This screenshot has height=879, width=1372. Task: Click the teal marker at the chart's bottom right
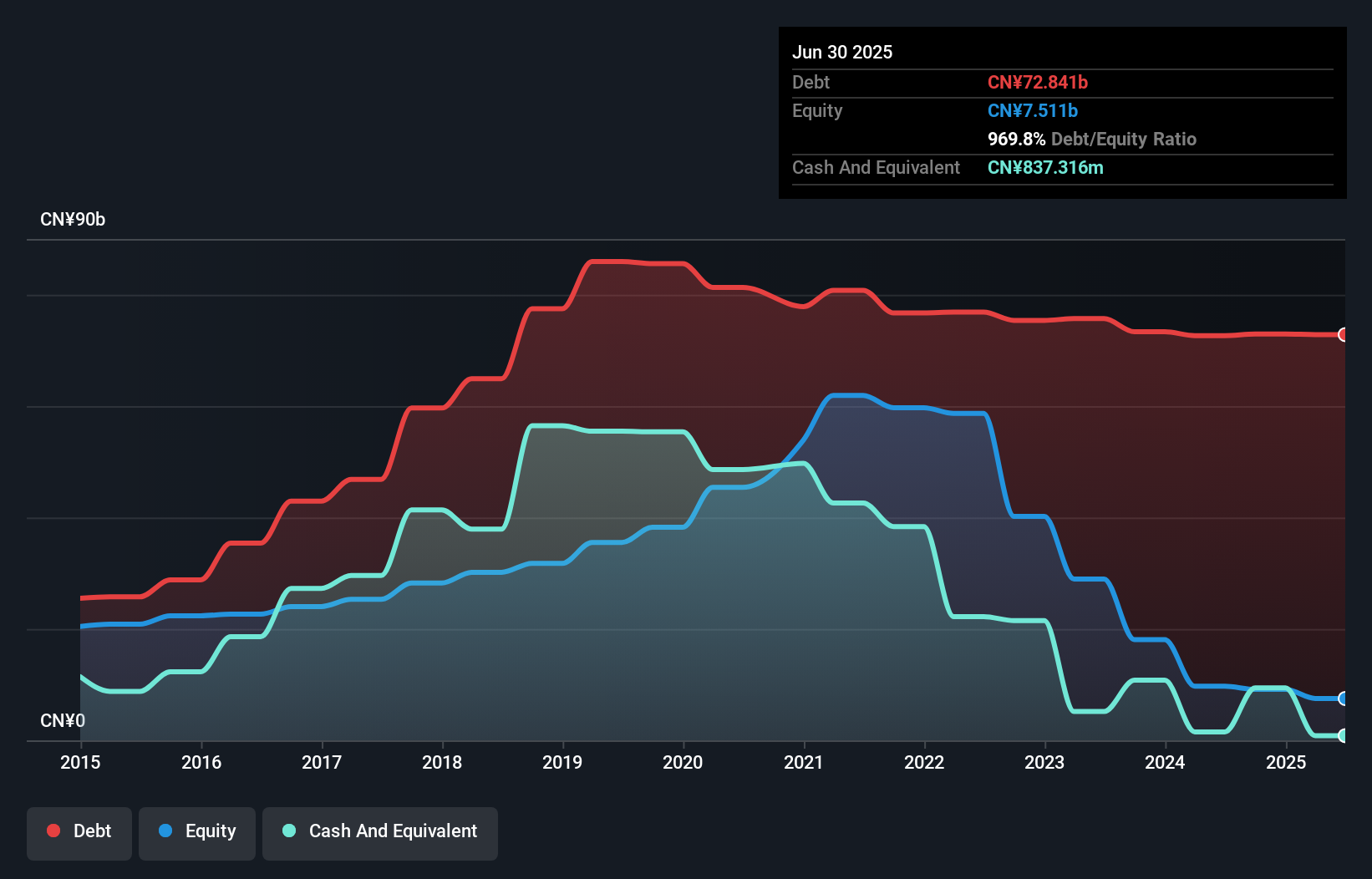pyautogui.click(x=1344, y=736)
